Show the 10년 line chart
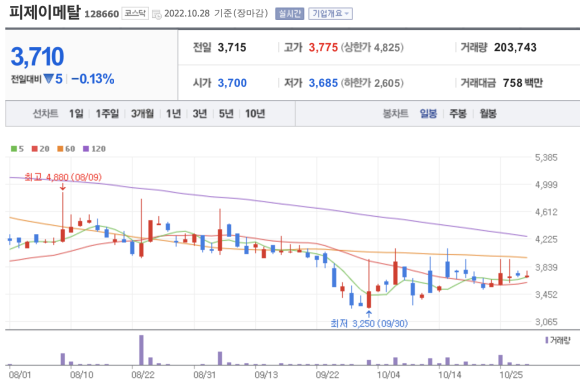The image size is (580, 392). pyautogui.click(x=255, y=114)
